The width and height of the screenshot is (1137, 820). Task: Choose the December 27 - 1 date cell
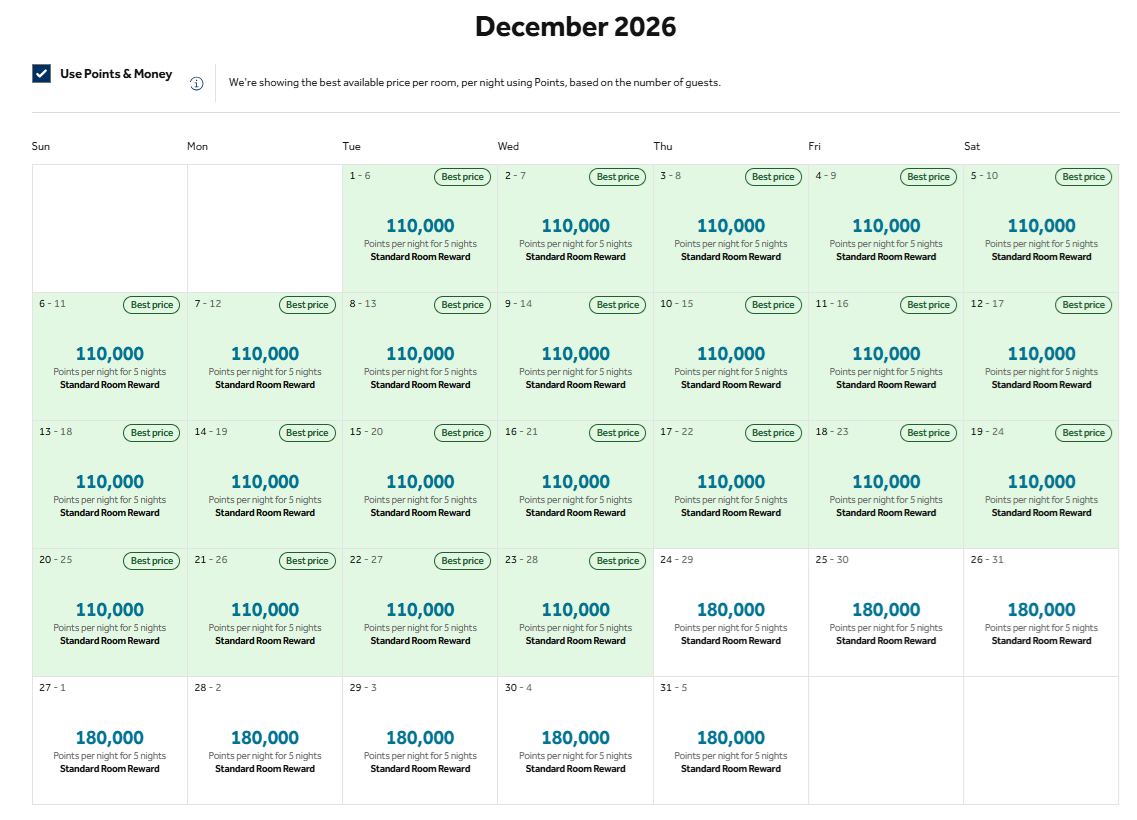[x=110, y=741]
